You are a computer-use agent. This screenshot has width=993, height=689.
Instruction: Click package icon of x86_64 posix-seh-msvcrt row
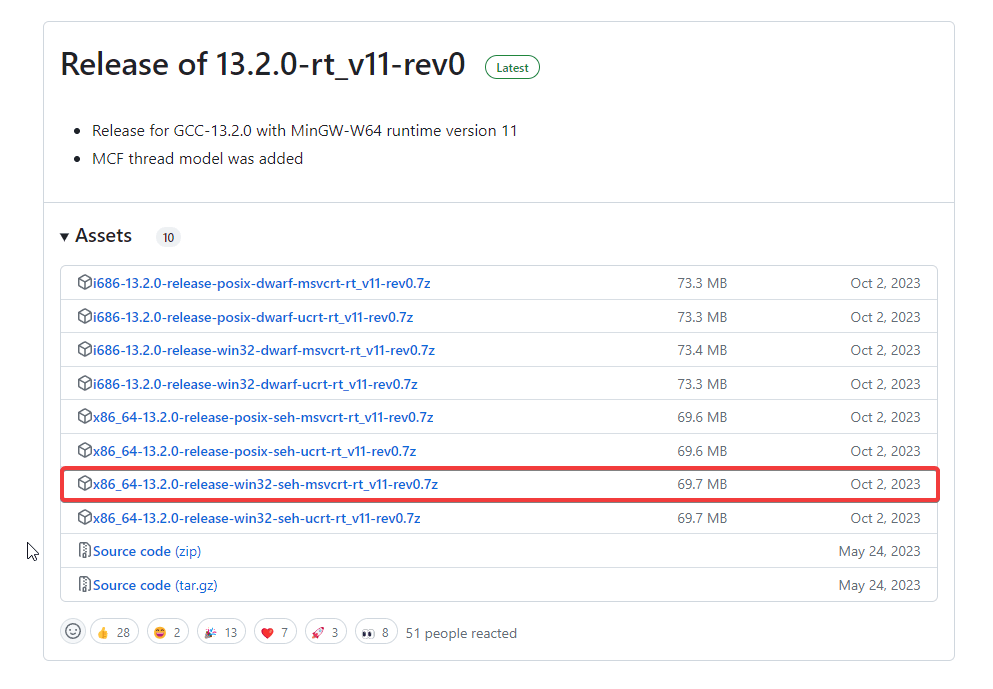click(84, 417)
